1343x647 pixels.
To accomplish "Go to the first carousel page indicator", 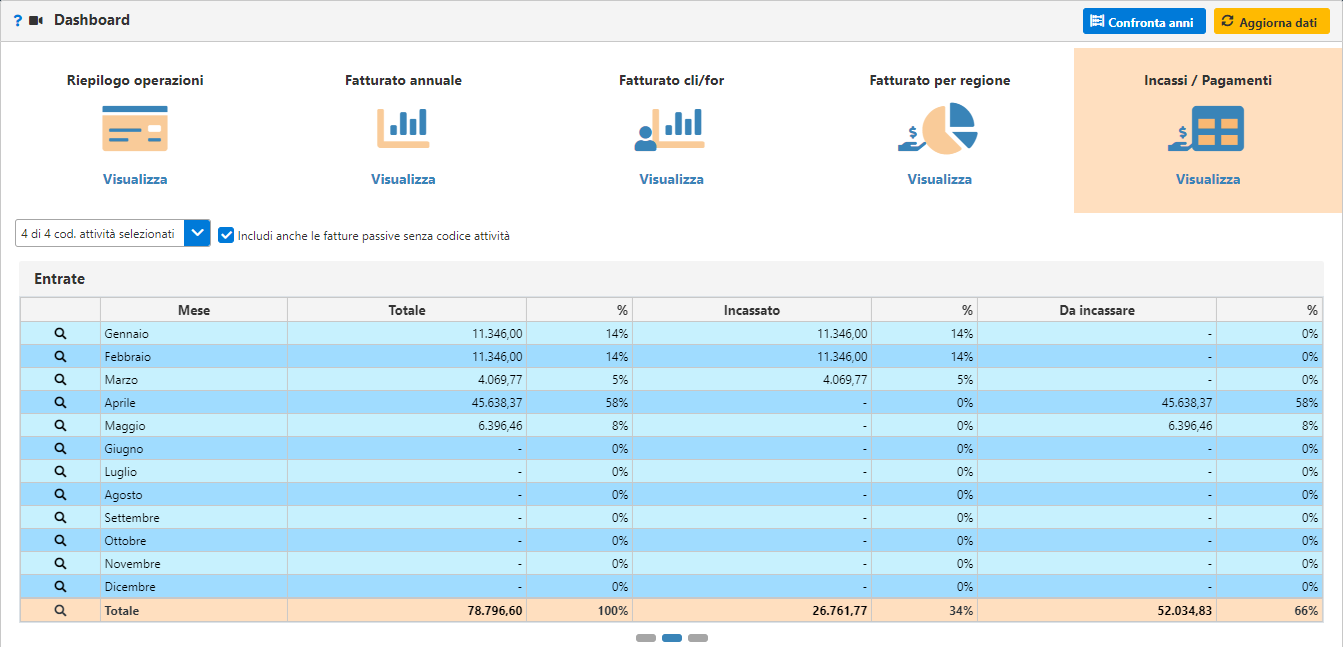I will tap(646, 638).
